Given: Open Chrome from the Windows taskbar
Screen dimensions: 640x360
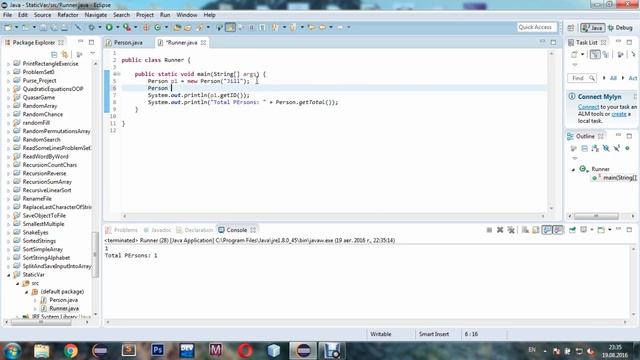Looking at the screenshot, I should pyautogui.click(x=70, y=351).
